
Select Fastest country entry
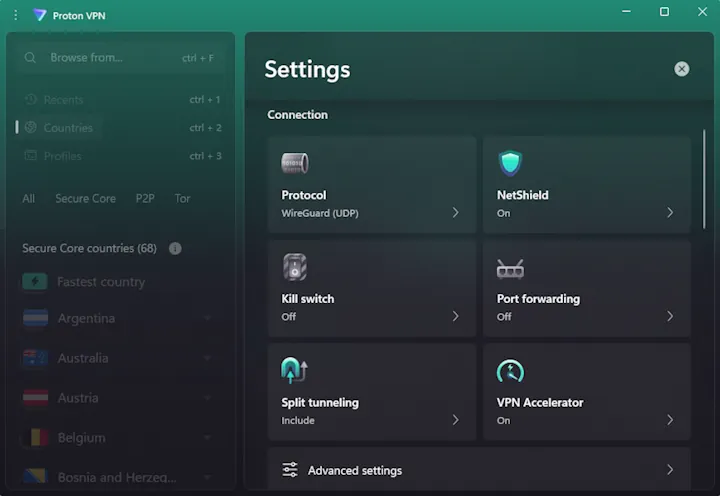point(101,282)
